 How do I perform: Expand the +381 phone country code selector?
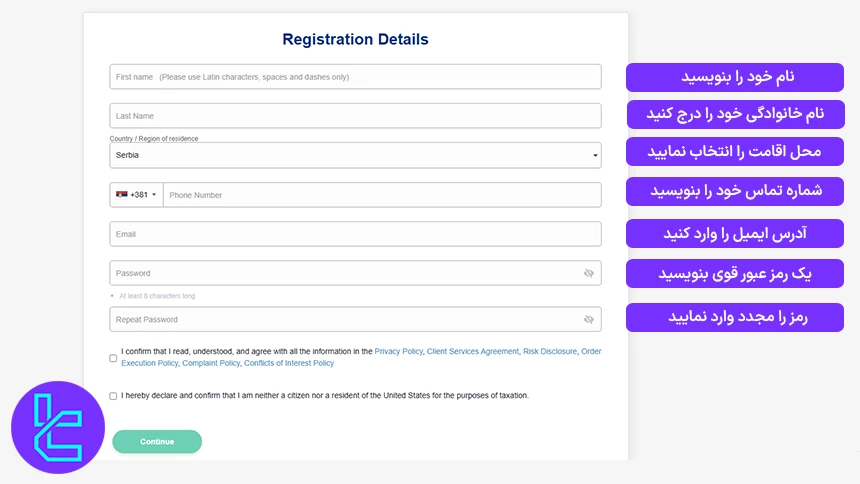pyautogui.click(x=137, y=195)
